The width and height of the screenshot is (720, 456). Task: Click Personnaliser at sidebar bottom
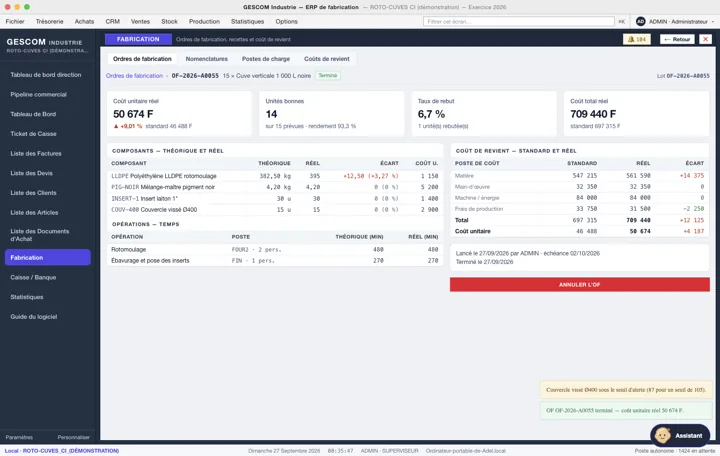point(73,438)
